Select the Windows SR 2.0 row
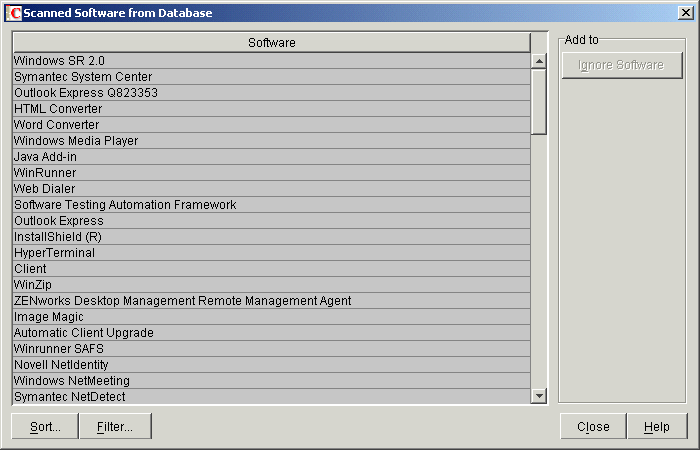This screenshot has height=450, width=700. click(272, 61)
